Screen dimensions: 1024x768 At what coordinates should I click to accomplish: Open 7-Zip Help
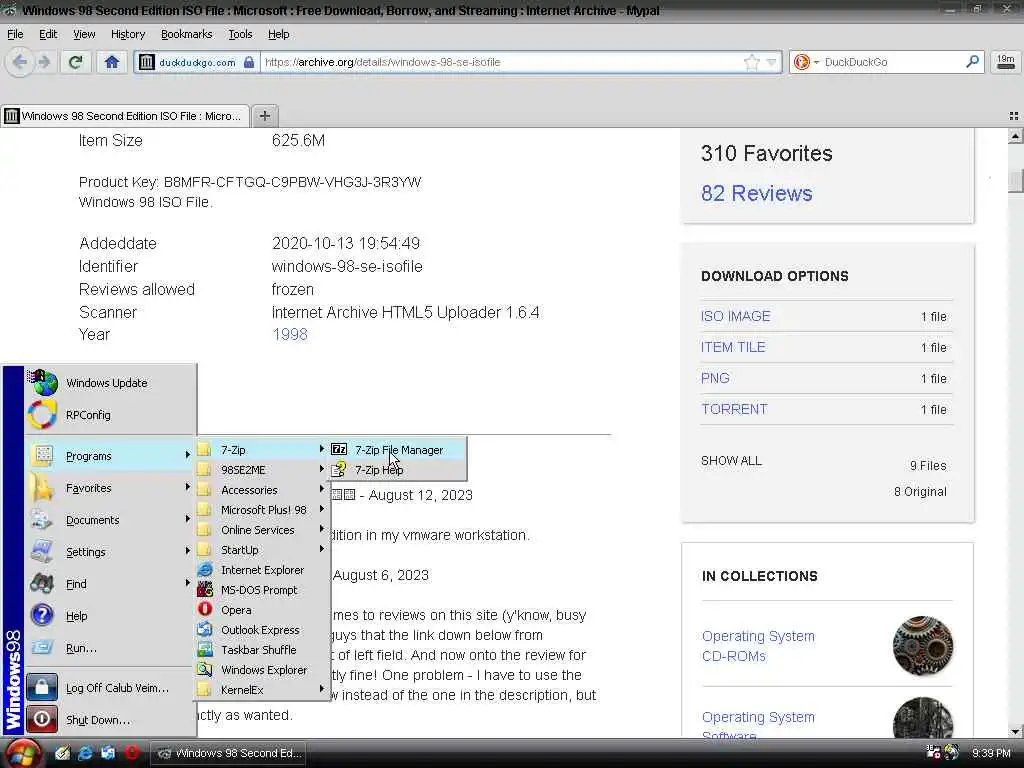click(398, 470)
